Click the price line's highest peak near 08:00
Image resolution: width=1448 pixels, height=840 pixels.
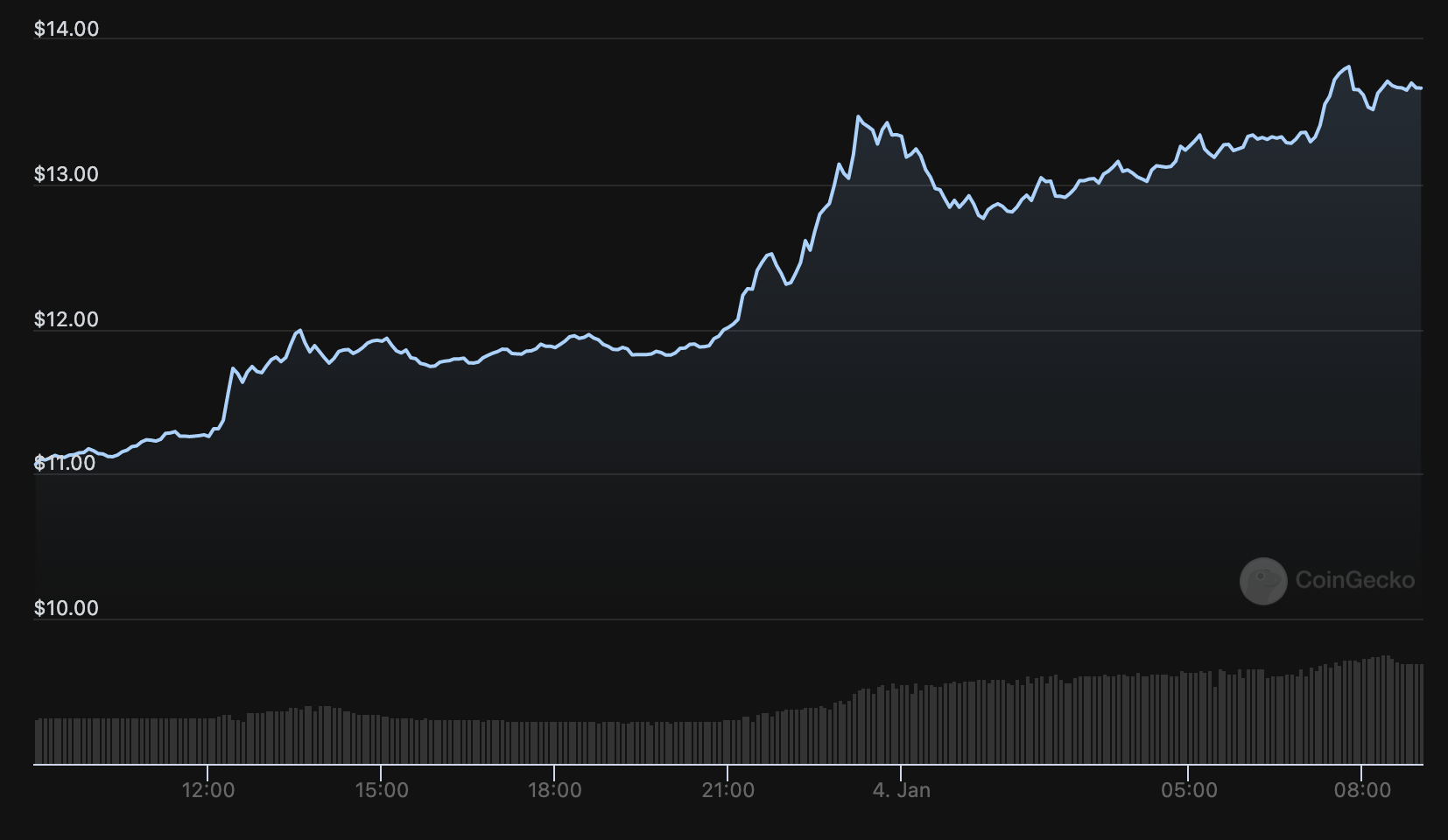tap(1348, 66)
